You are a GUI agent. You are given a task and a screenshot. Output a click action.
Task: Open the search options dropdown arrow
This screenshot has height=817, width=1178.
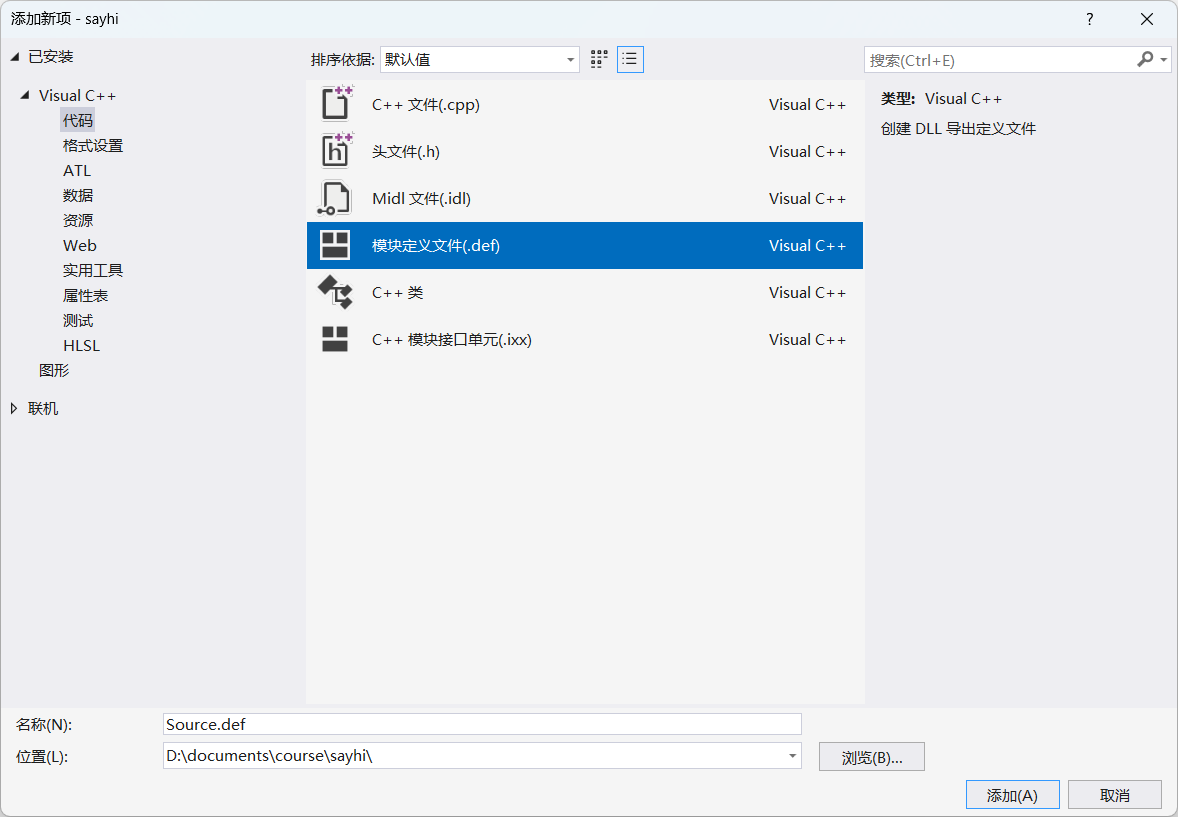tap(1164, 59)
